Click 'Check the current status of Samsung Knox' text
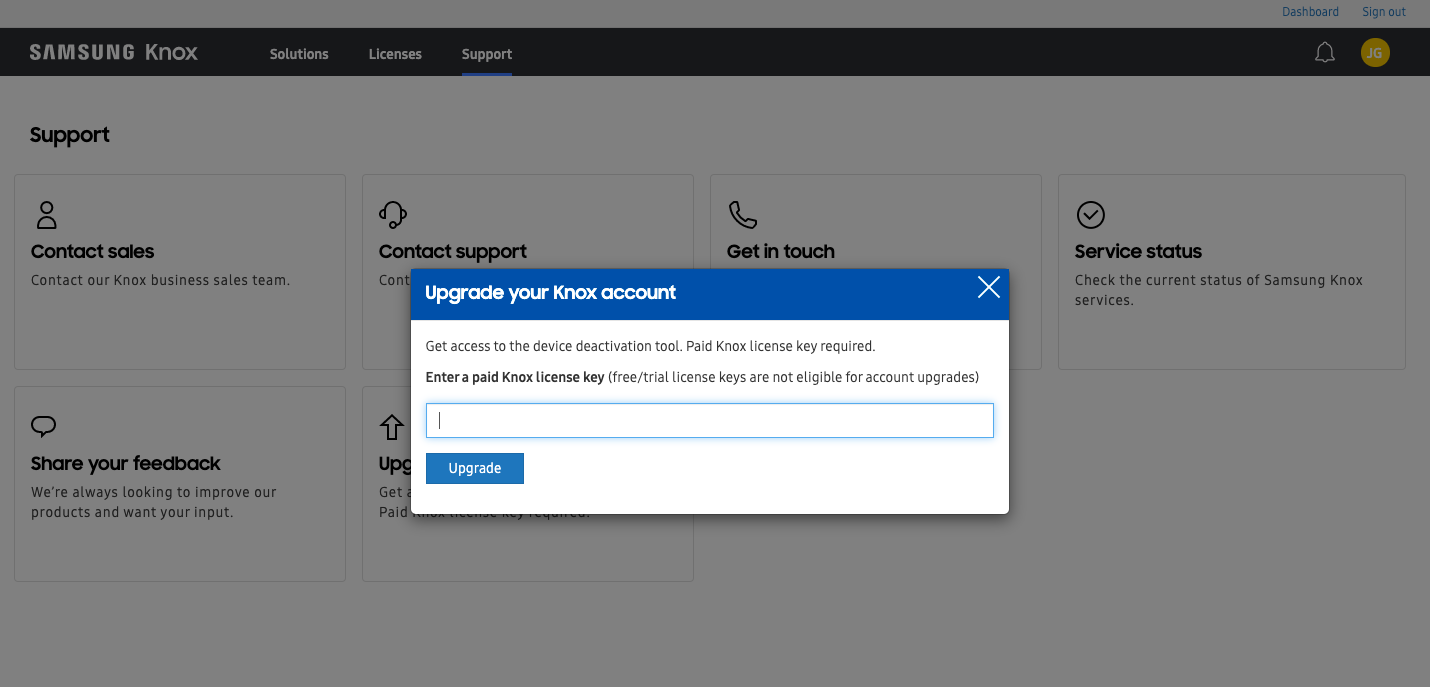1430x687 pixels. 1219,280
